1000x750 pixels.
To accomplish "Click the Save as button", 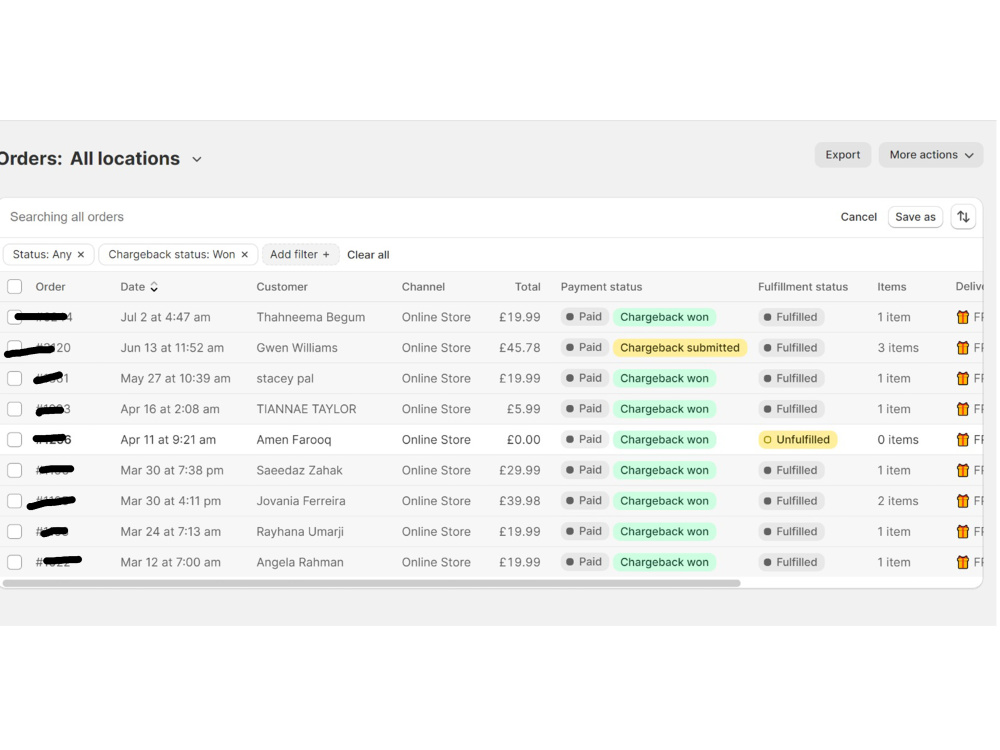I will click(915, 217).
